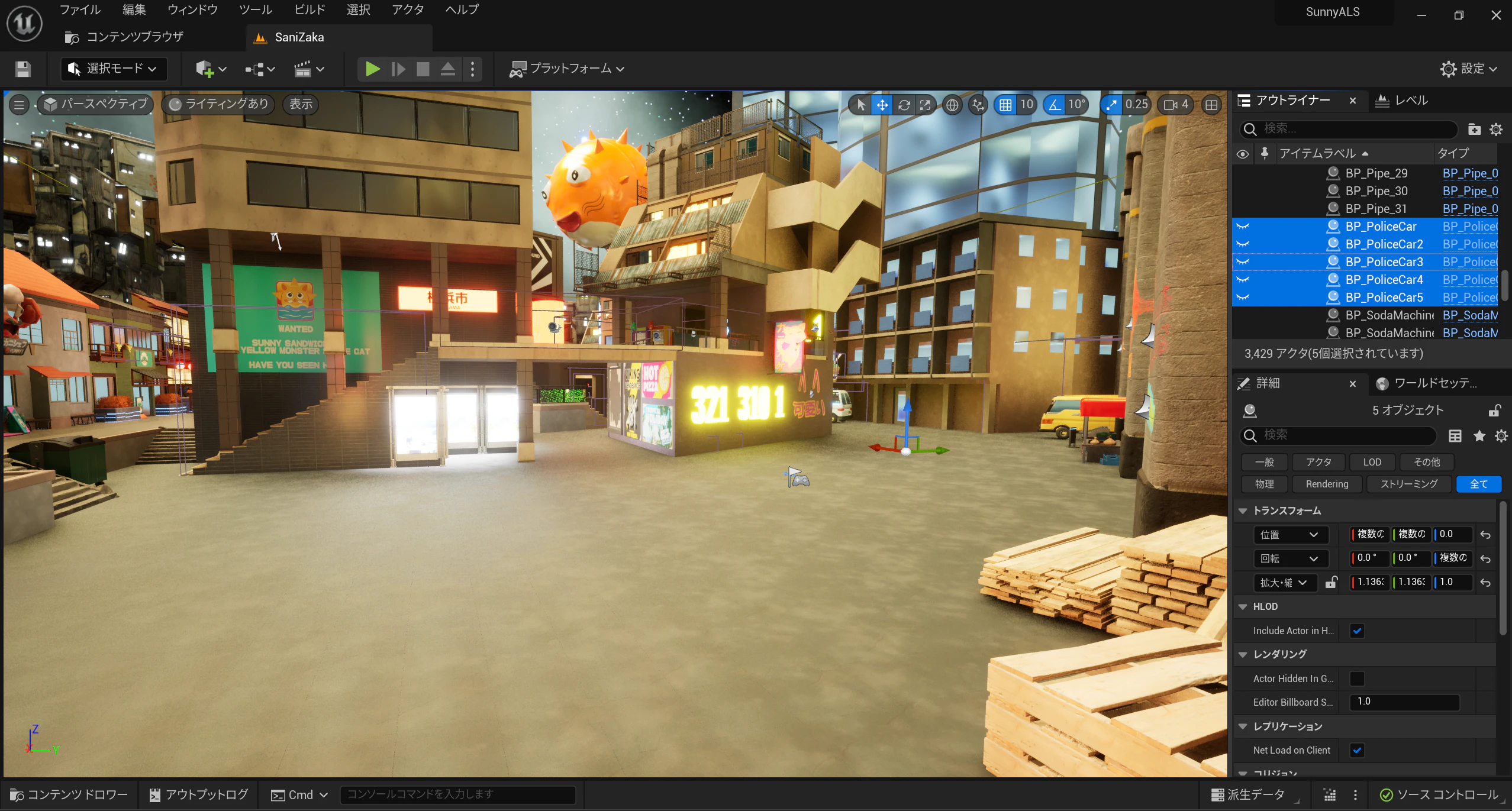Screen dimensions: 1512x811
Task: Open the play options three-dot menu
Action: point(472,69)
